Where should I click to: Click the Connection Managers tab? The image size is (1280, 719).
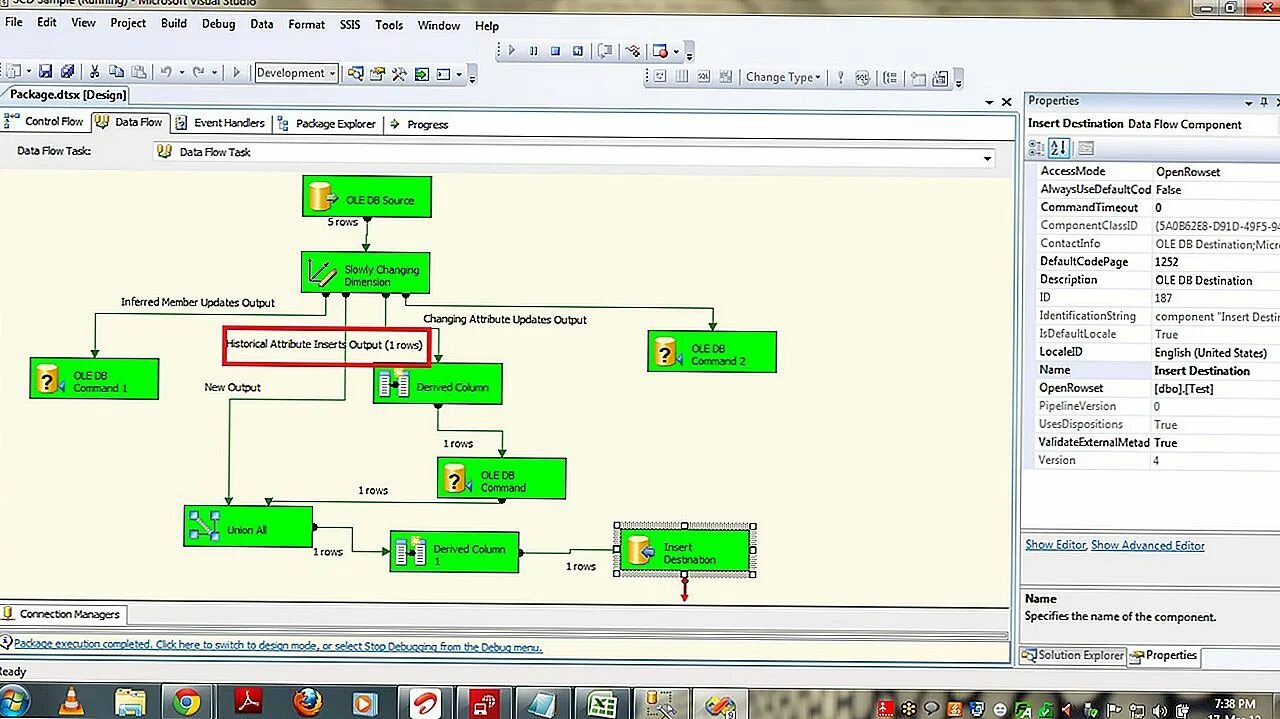tap(62, 614)
